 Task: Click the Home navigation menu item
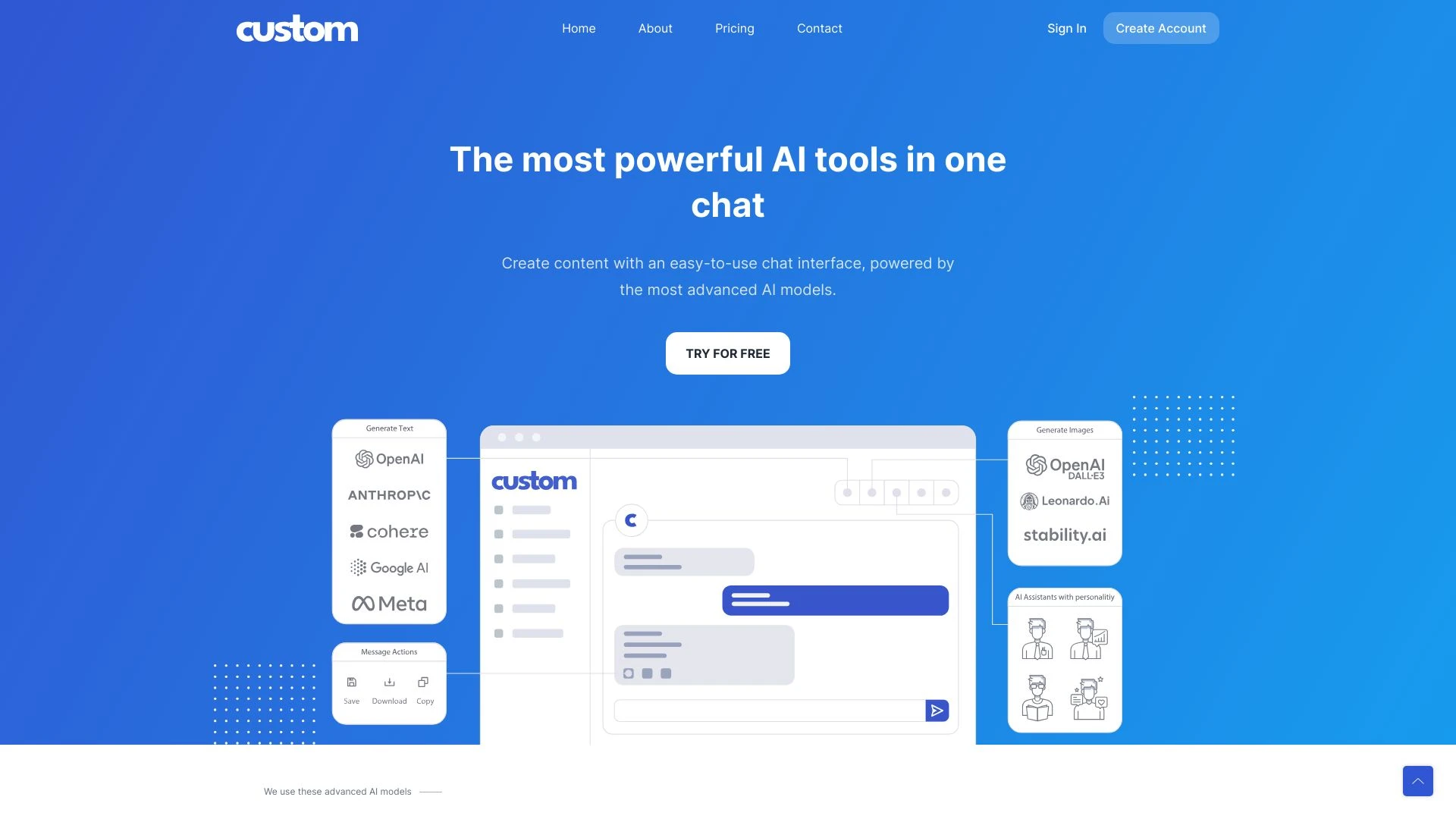pos(578,28)
